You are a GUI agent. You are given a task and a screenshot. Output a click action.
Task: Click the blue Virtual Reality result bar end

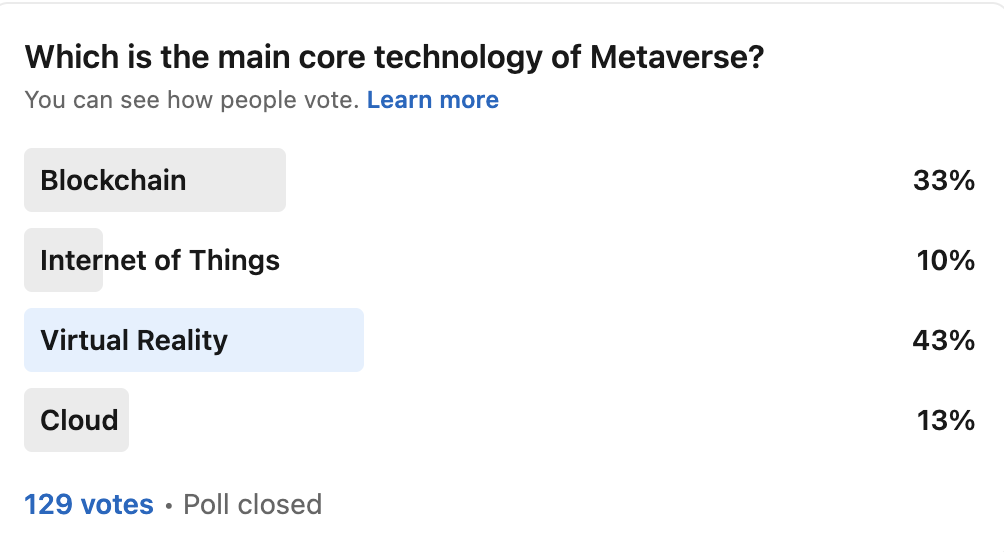coord(345,340)
